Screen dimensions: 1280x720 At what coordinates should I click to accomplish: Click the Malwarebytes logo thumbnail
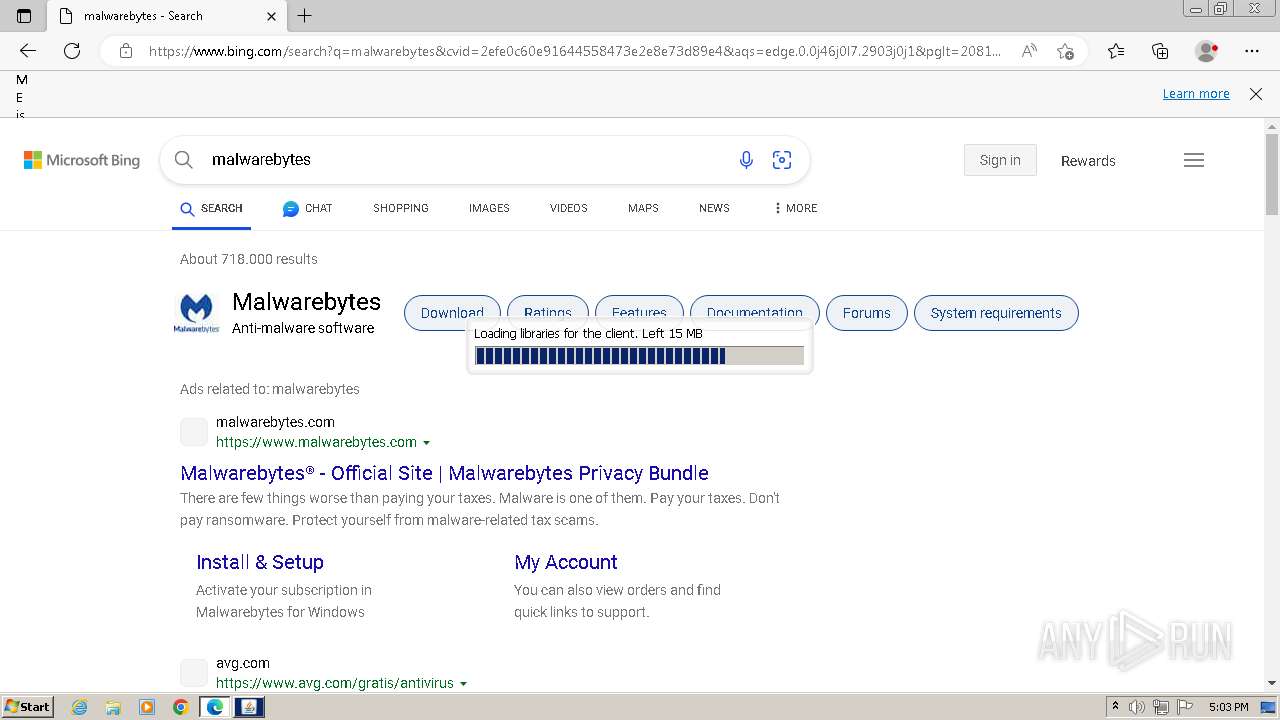(196, 313)
